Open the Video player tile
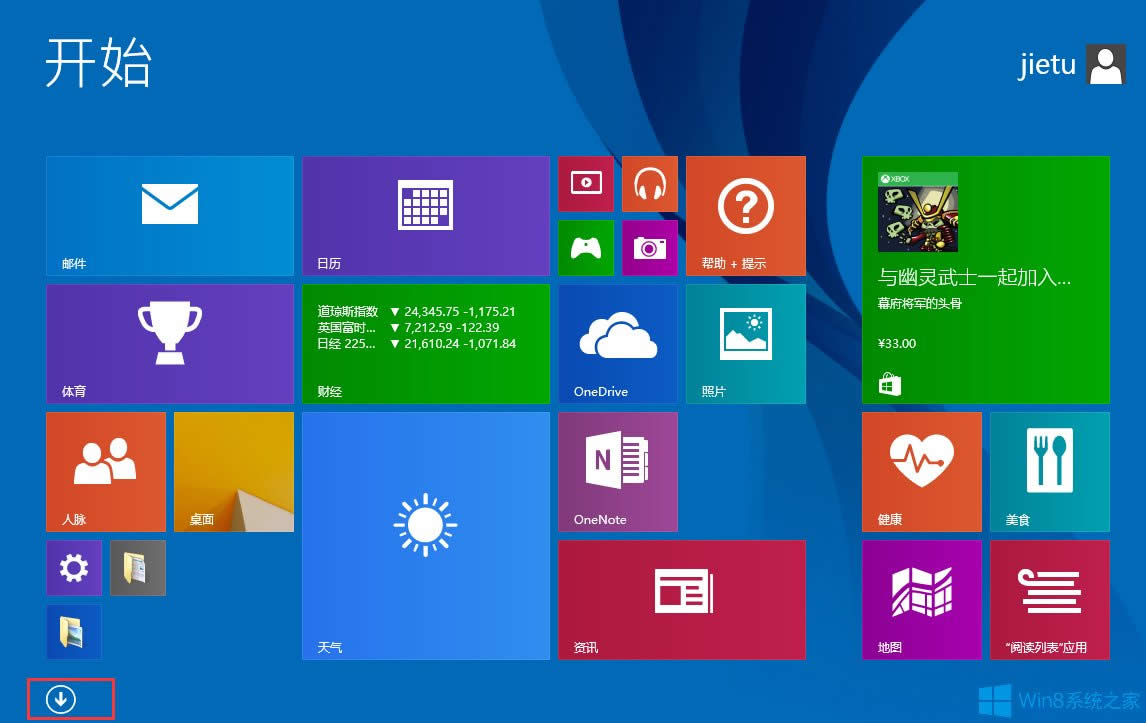 pos(585,184)
